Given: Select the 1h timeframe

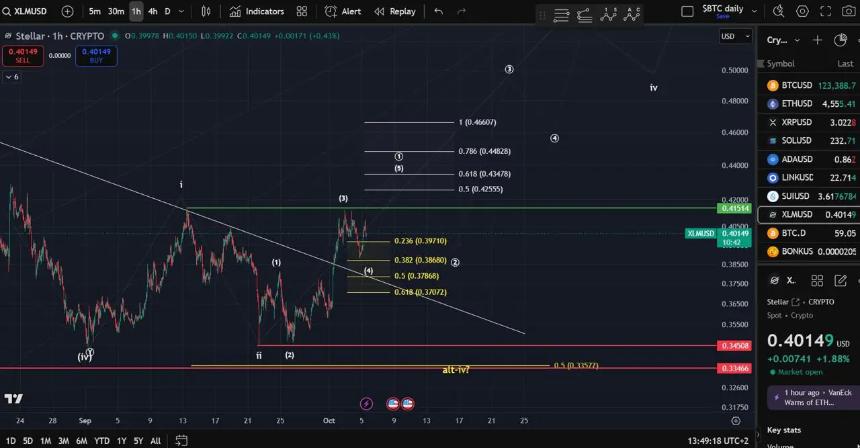Looking at the screenshot, I should coord(136,11).
